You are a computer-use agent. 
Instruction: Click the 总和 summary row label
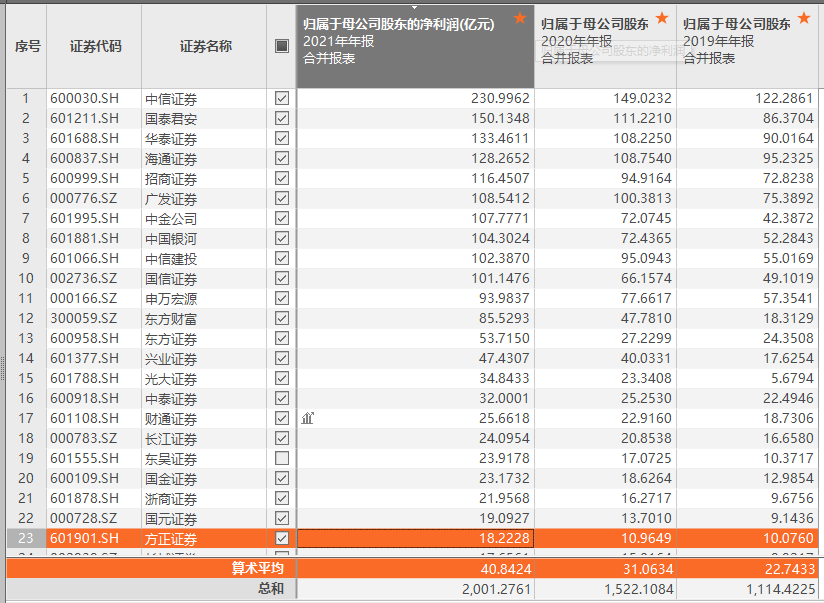click(271, 588)
